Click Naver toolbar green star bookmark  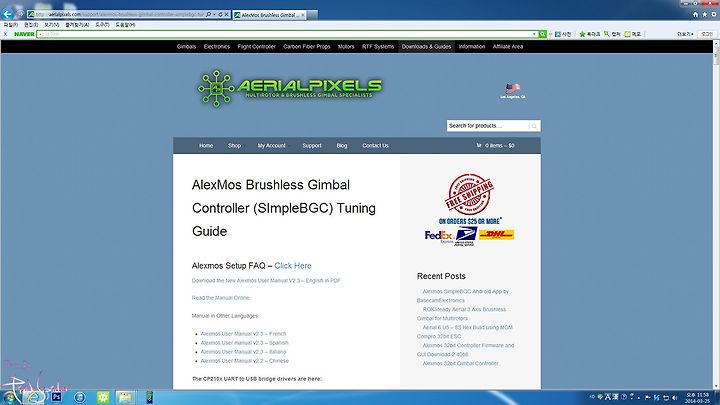point(582,34)
